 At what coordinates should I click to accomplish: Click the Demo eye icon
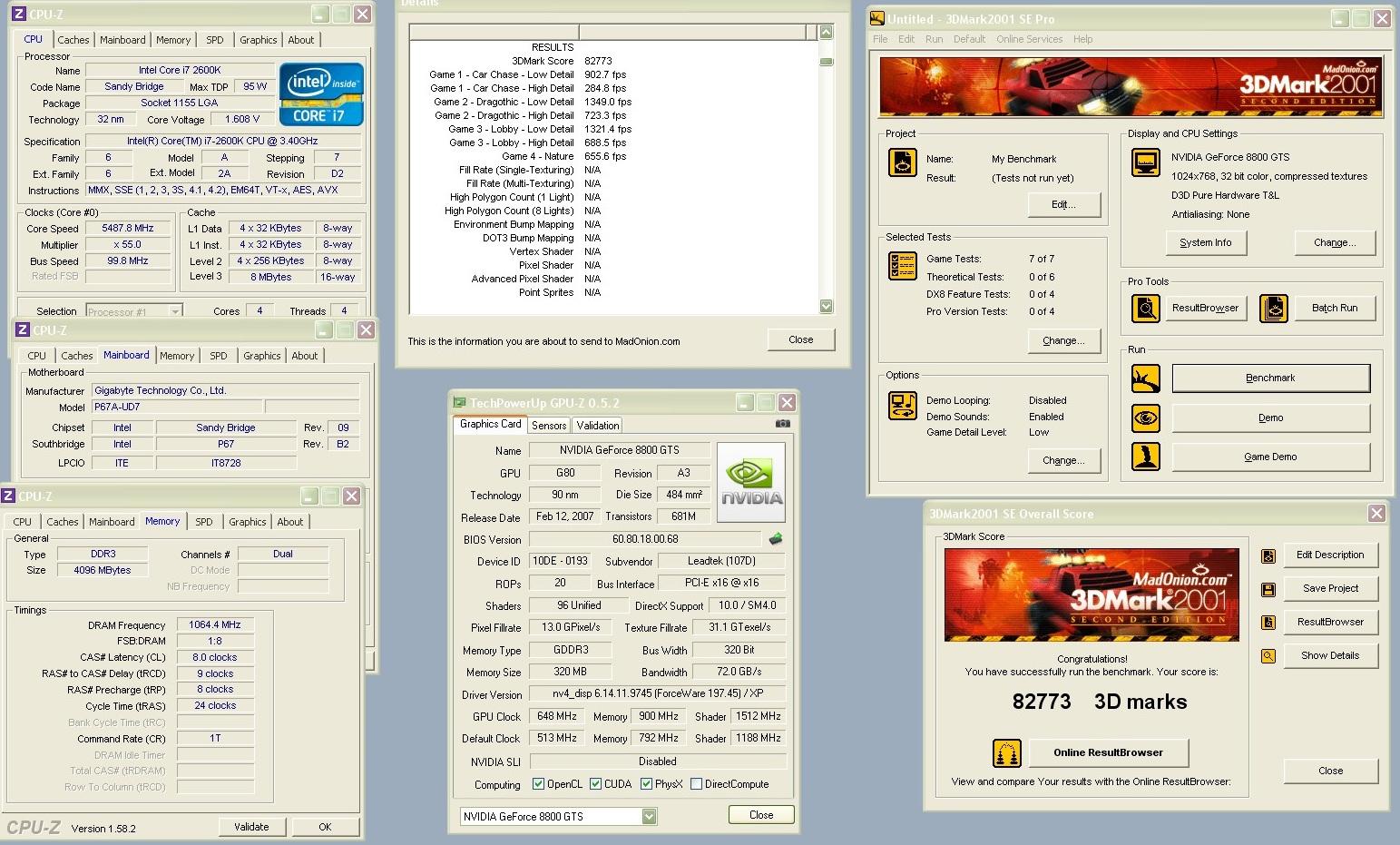pos(1145,418)
